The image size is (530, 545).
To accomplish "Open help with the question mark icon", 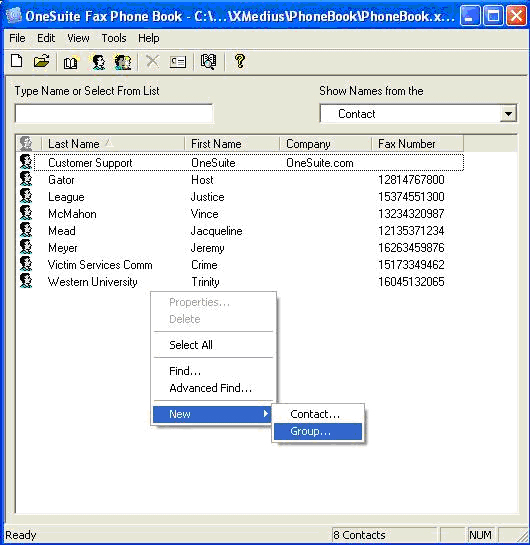I will pyautogui.click(x=239, y=62).
